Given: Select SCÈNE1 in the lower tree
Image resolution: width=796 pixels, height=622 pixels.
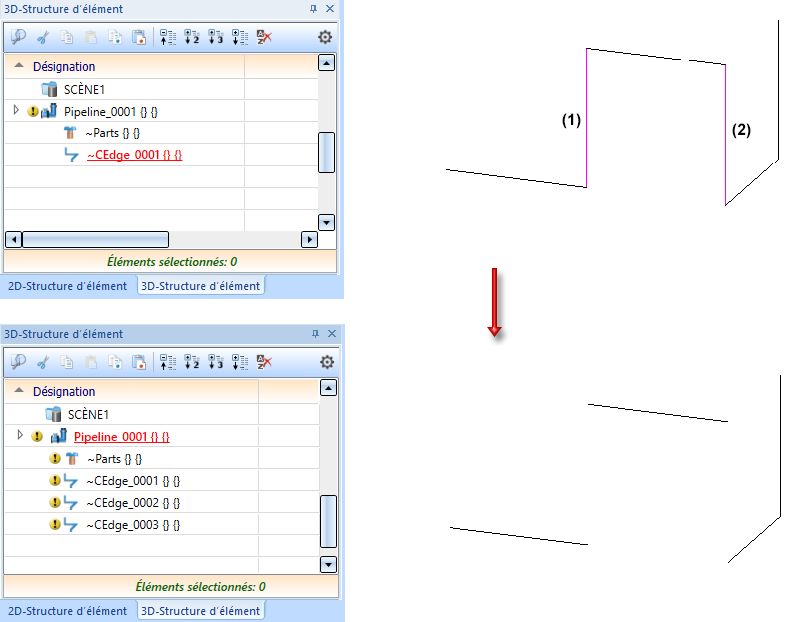Looking at the screenshot, I should click(x=88, y=415).
